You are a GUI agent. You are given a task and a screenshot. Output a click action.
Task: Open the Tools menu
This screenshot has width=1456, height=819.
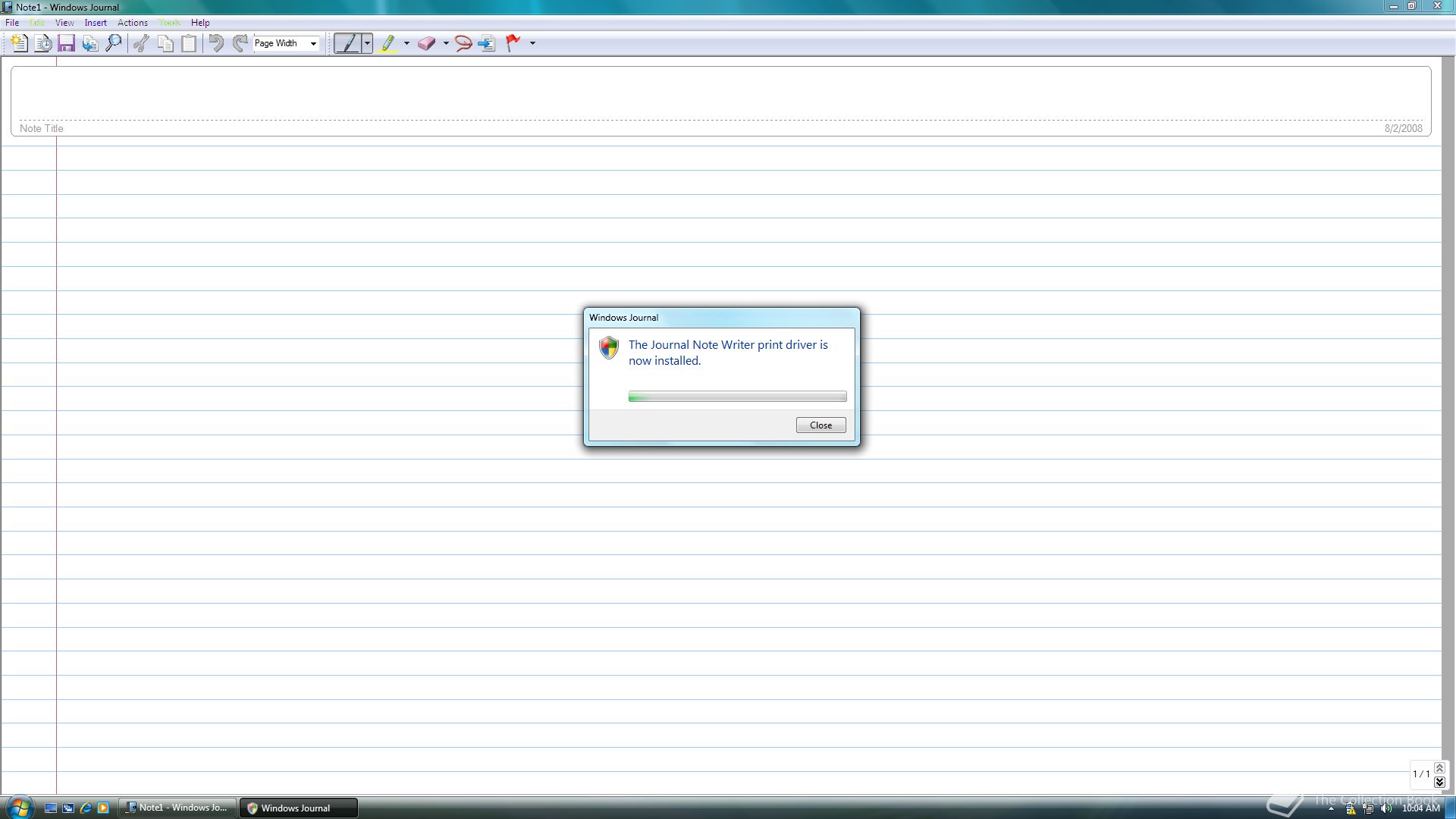(170, 23)
